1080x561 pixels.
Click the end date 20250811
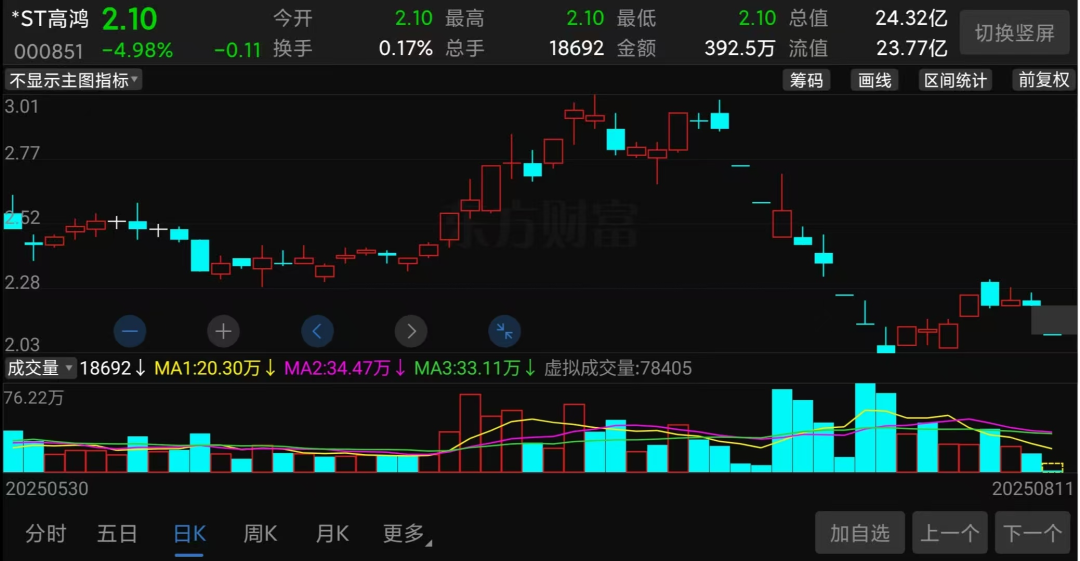(x=1032, y=489)
